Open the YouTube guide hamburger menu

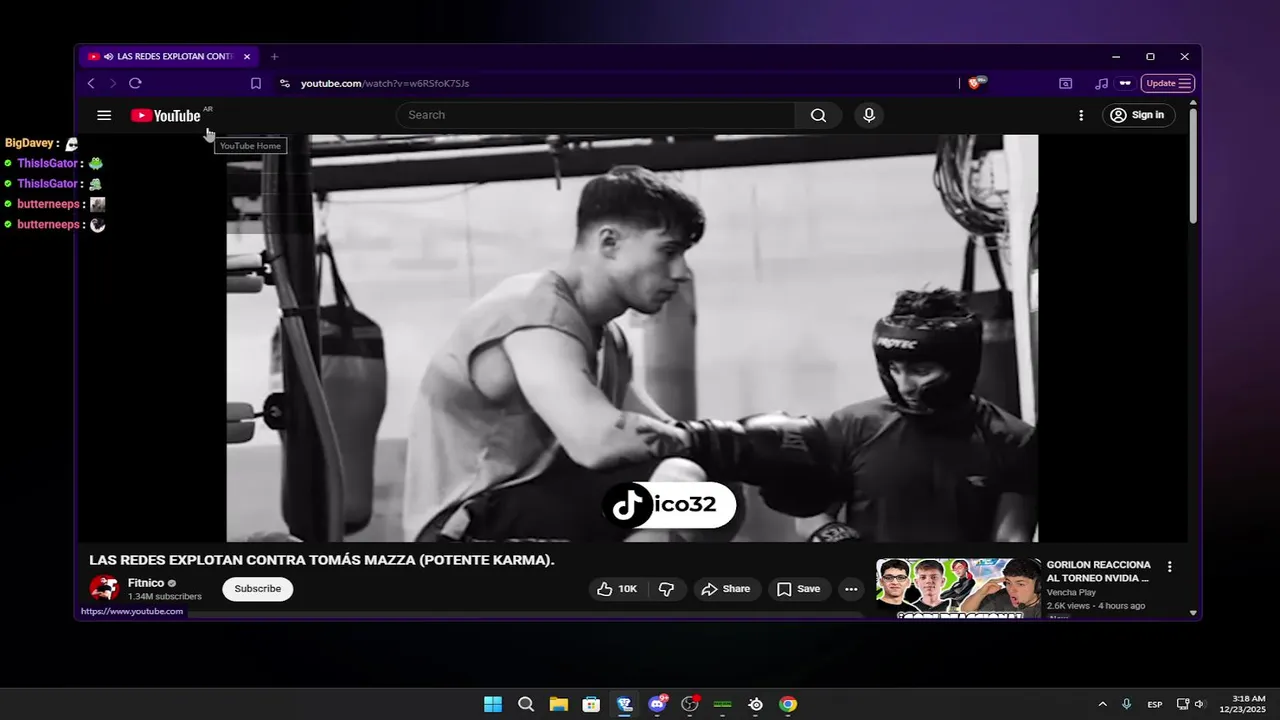tap(104, 115)
